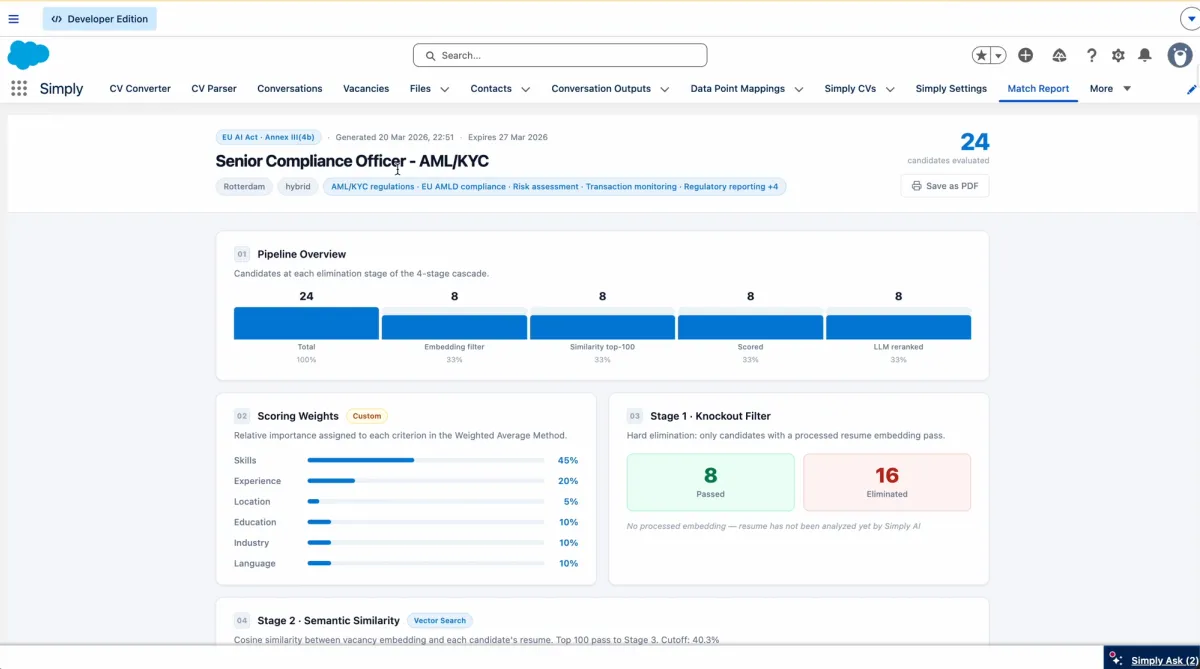
Task: Toggle the hamburger menu at top left
Action: [14, 19]
